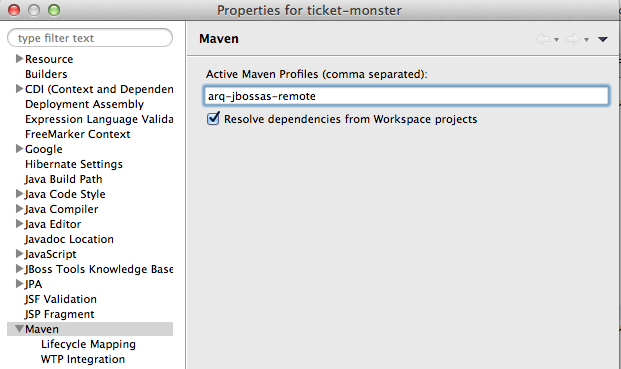Click the Active Maven Profiles text field

pyautogui.click(x=406, y=96)
